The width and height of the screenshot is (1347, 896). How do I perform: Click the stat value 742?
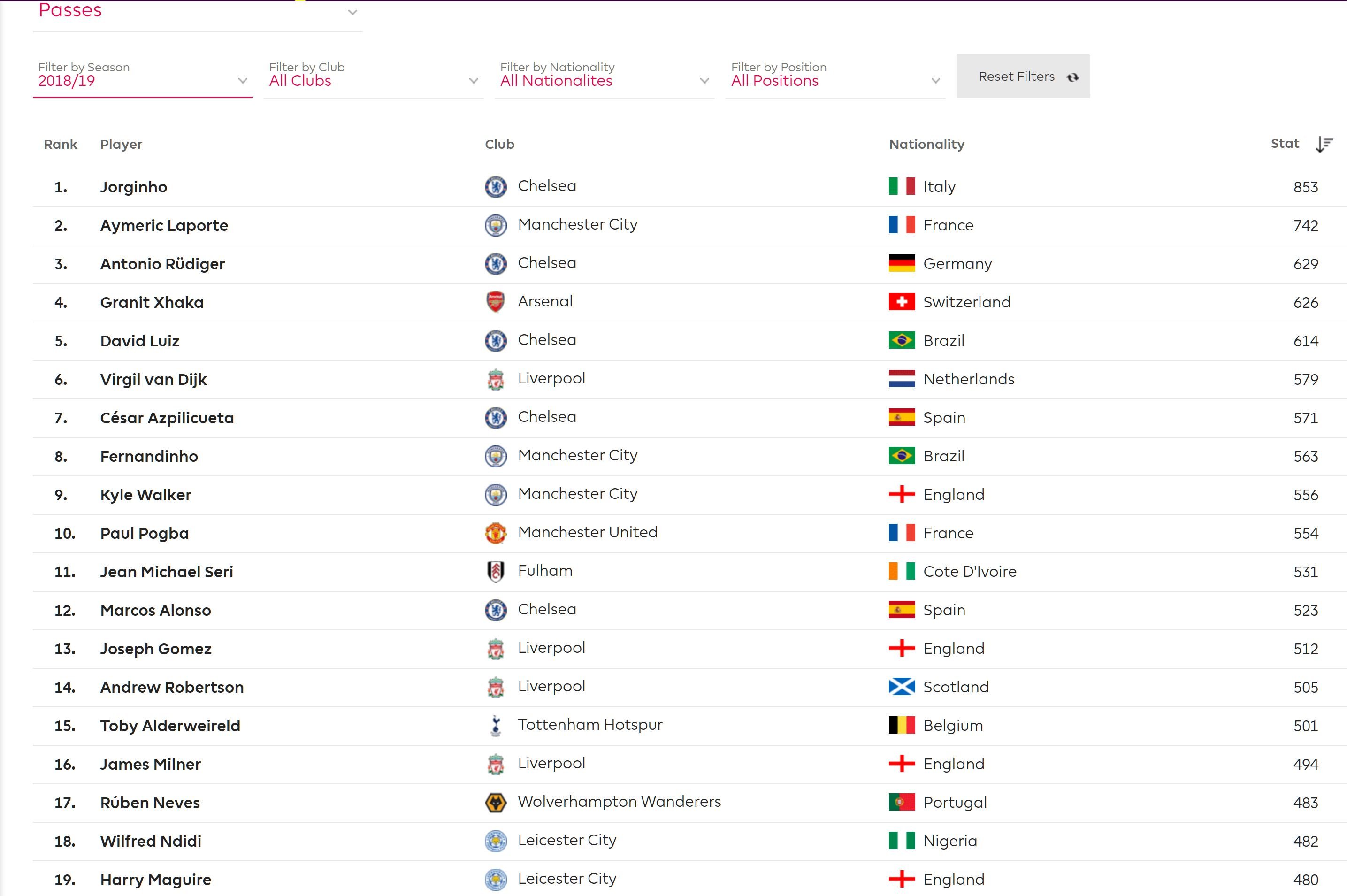point(1306,226)
